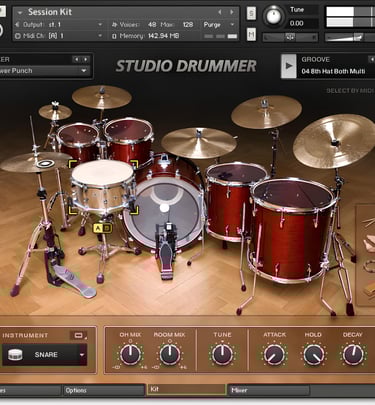Image resolution: width=375 pixels, height=405 pixels.
Task: Click the ATTACK knob
Action: point(274,354)
